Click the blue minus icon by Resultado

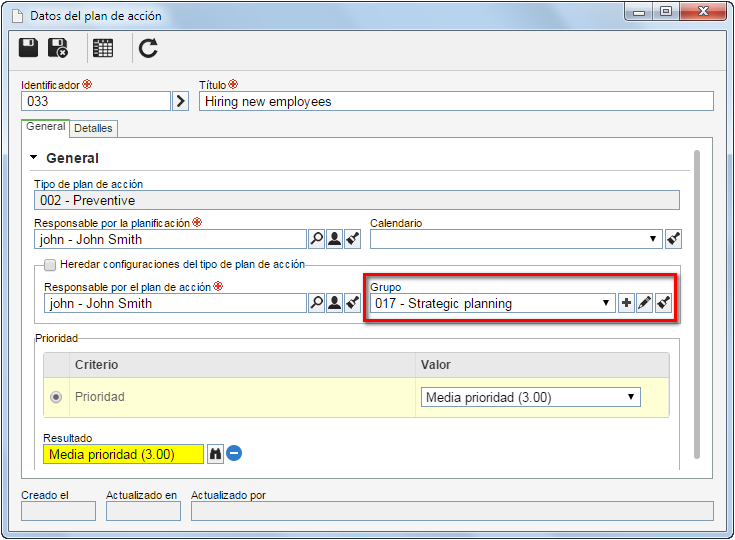234,453
